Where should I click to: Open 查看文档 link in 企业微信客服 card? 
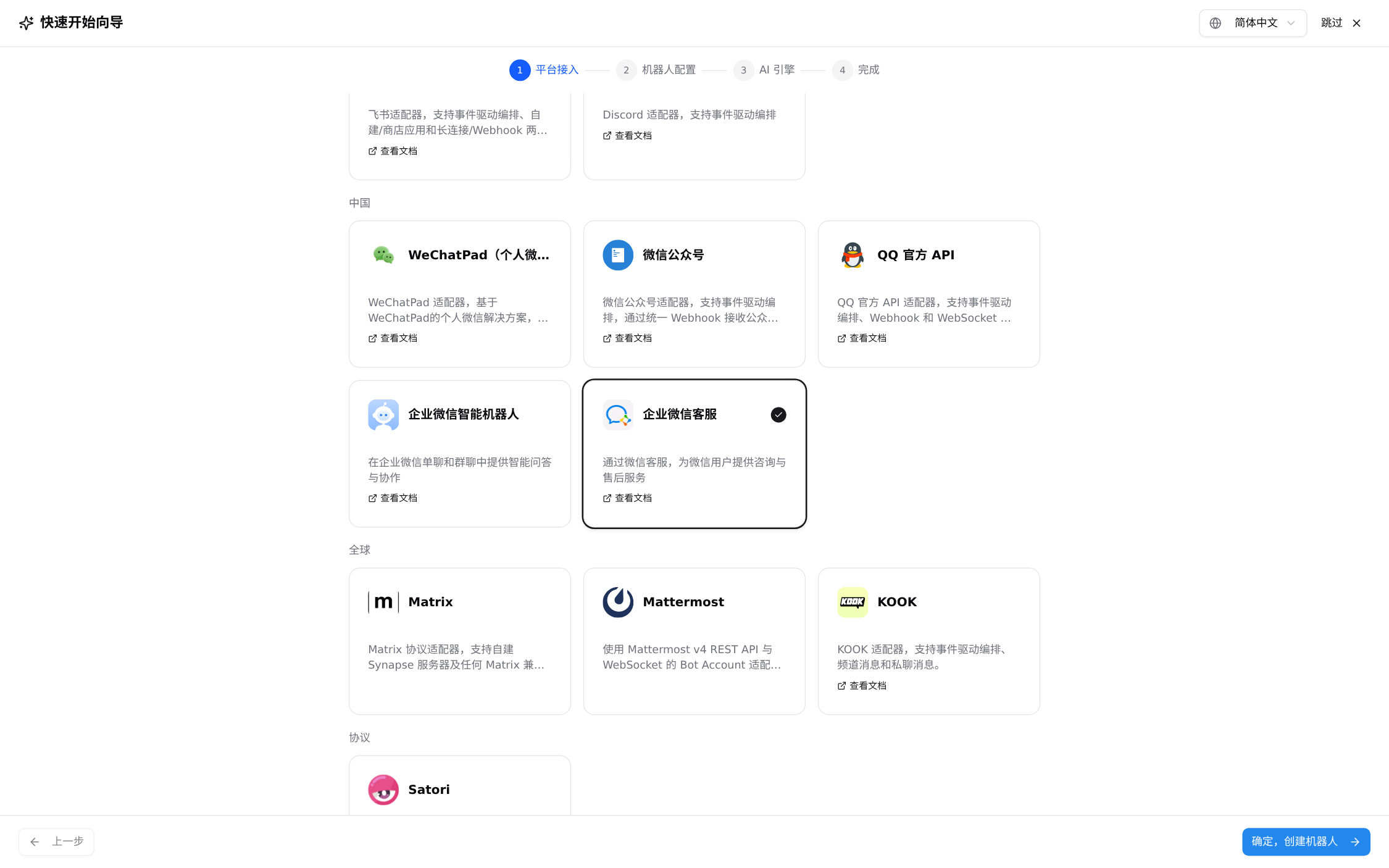627,498
